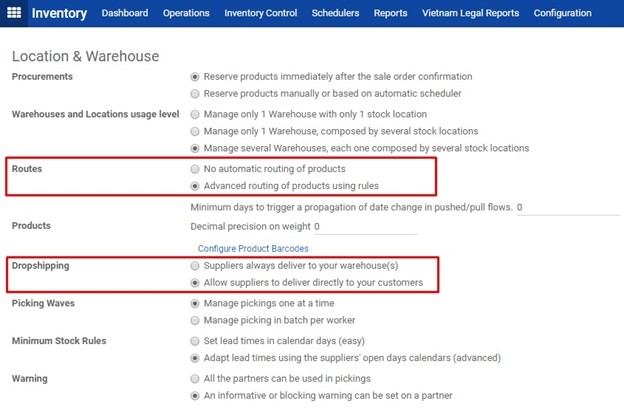Click the minimum days propagation input field
The width and height of the screenshot is (624, 412).
pyautogui.click(x=568, y=207)
